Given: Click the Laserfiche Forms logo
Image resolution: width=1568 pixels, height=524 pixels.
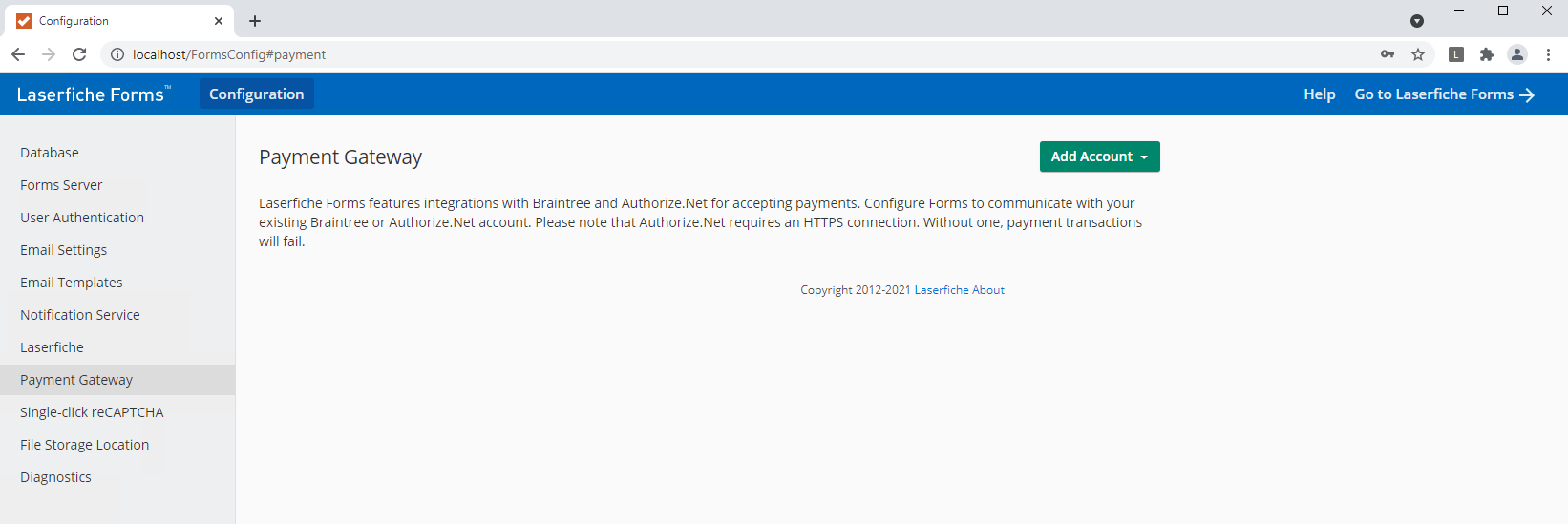Looking at the screenshot, I should [94, 94].
